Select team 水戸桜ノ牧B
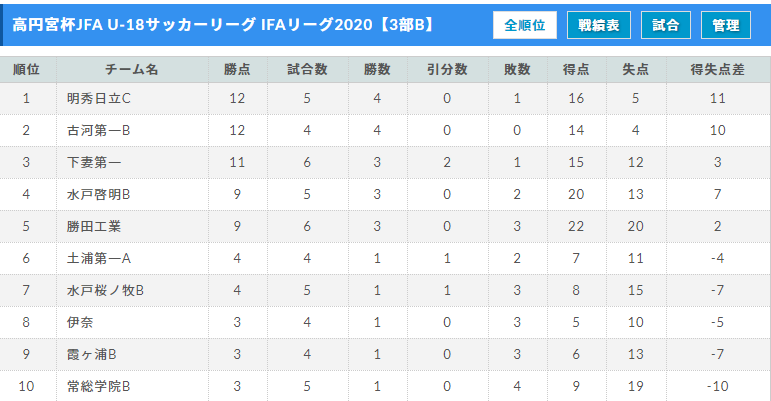The height and width of the screenshot is (401, 771). (x=105, y=290)
